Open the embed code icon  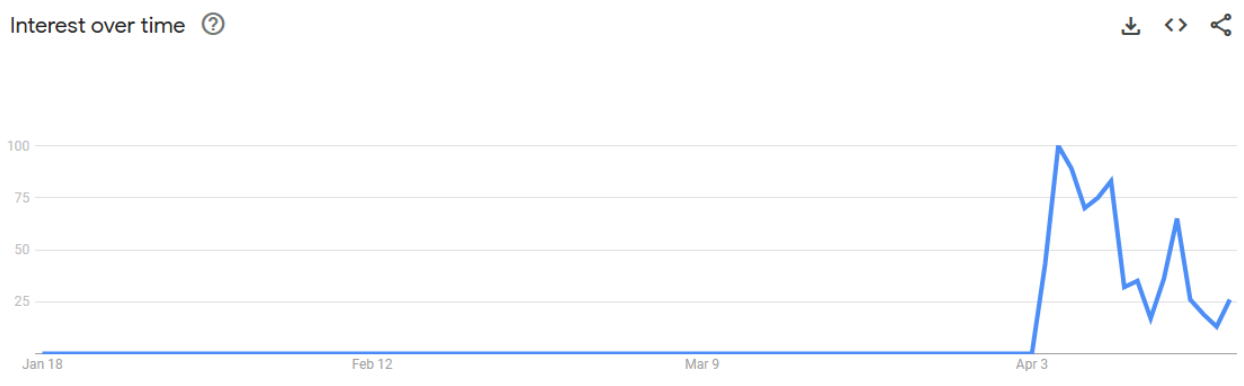pos(1176,26)
